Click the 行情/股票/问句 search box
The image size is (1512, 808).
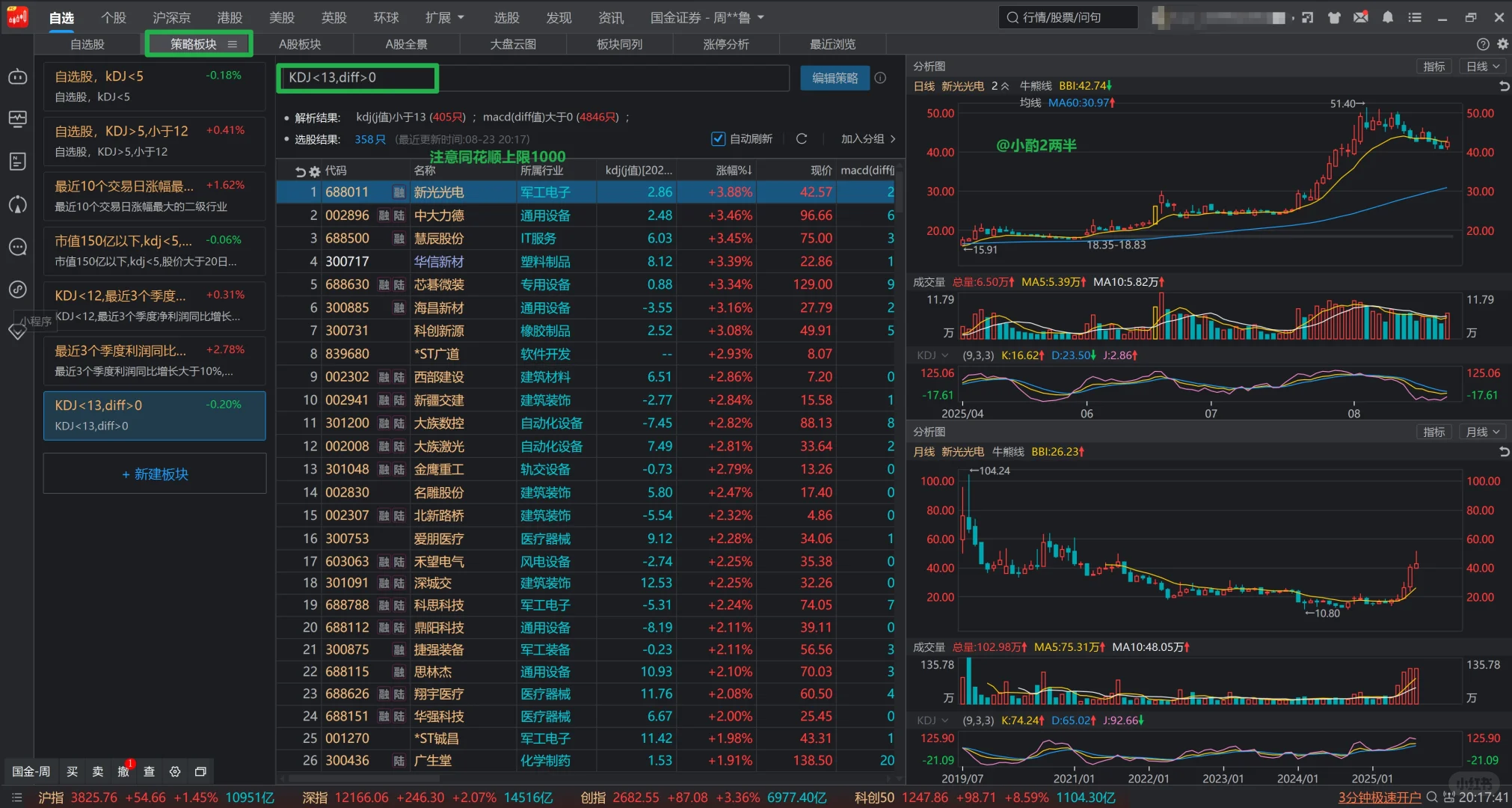coord(1068,17)
